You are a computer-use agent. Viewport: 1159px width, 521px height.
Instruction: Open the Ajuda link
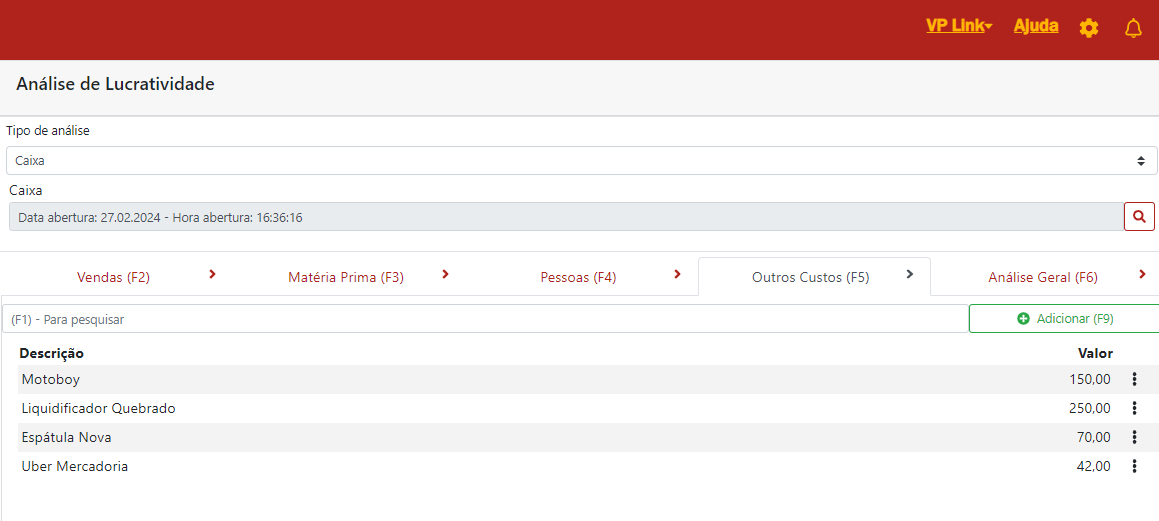[x=1036, y=26]
